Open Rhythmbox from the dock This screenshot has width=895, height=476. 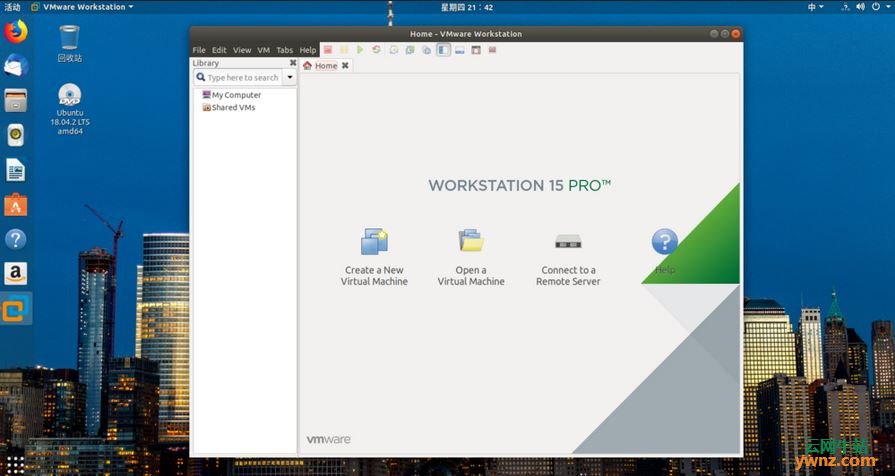[x=16, y=135]
